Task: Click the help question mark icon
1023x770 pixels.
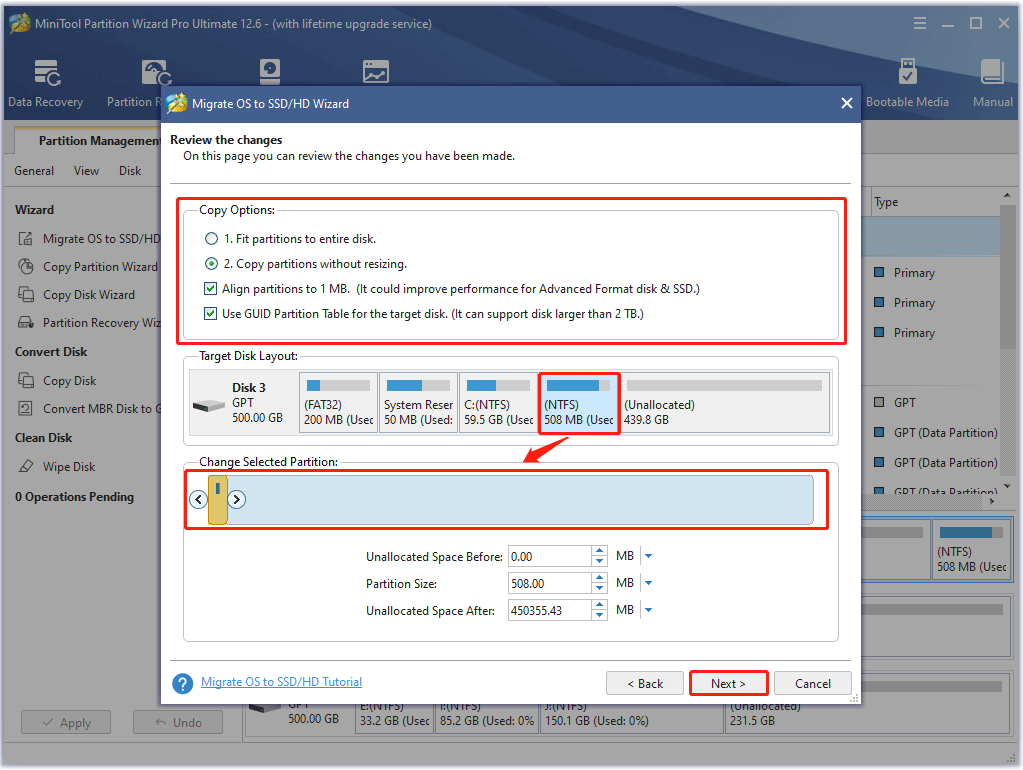Action: [183, 683]
